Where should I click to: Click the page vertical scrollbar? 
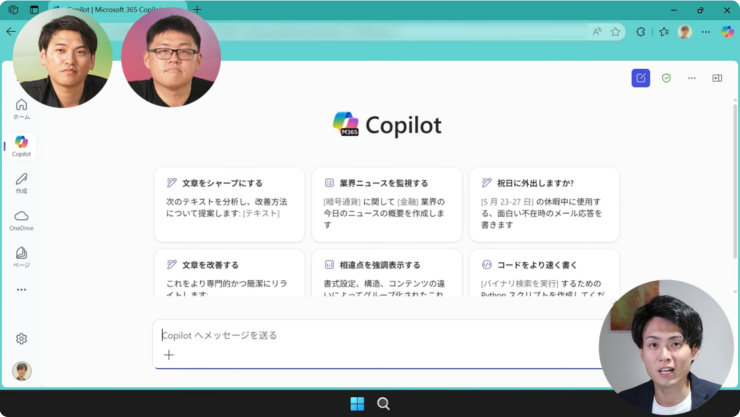[x=735, y=182]
